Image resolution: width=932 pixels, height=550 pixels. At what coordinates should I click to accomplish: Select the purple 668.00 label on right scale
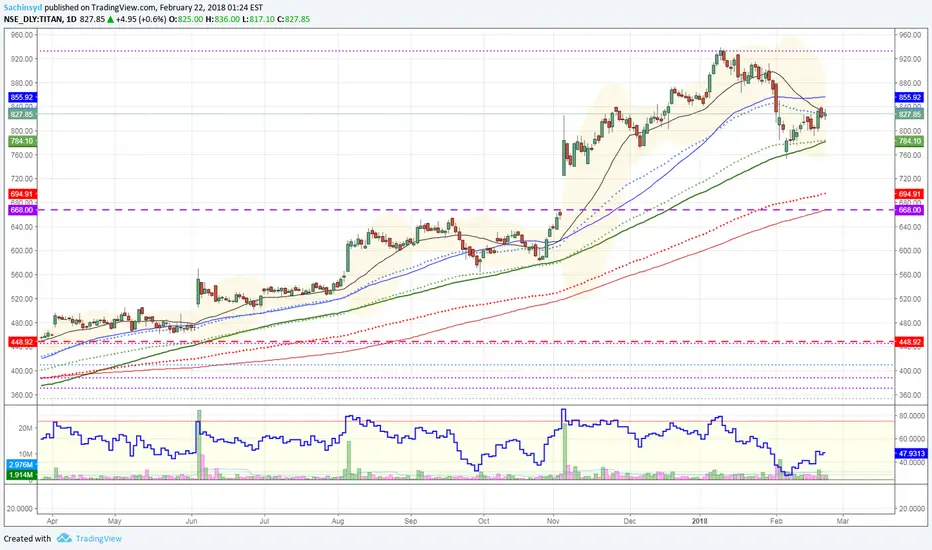[909, 210]
